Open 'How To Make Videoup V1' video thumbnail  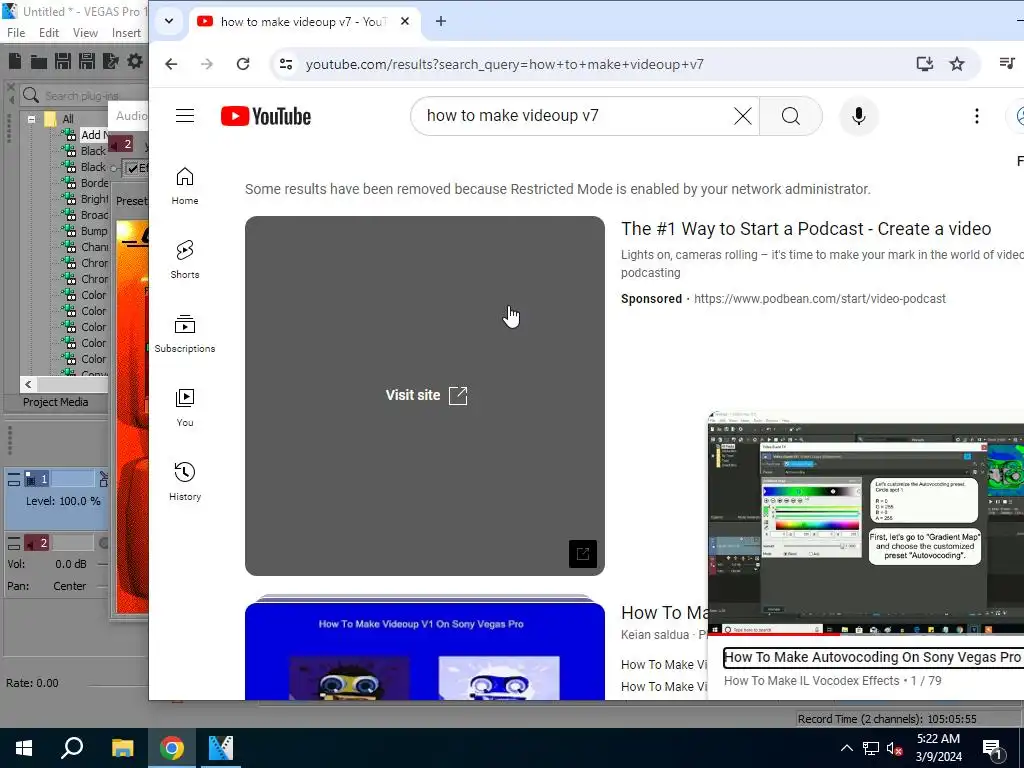pyautogui.click(x=424, y=650)
